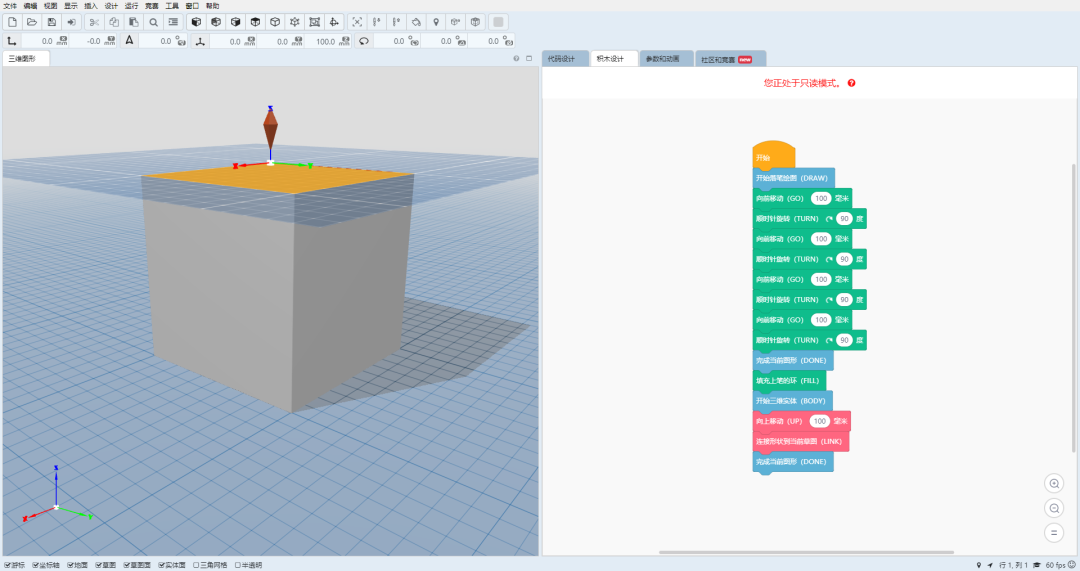Click the horizontal scrollbar under blocks workspace
The width and height of the screenshot is (1080, 571).
tap(805, 552)
